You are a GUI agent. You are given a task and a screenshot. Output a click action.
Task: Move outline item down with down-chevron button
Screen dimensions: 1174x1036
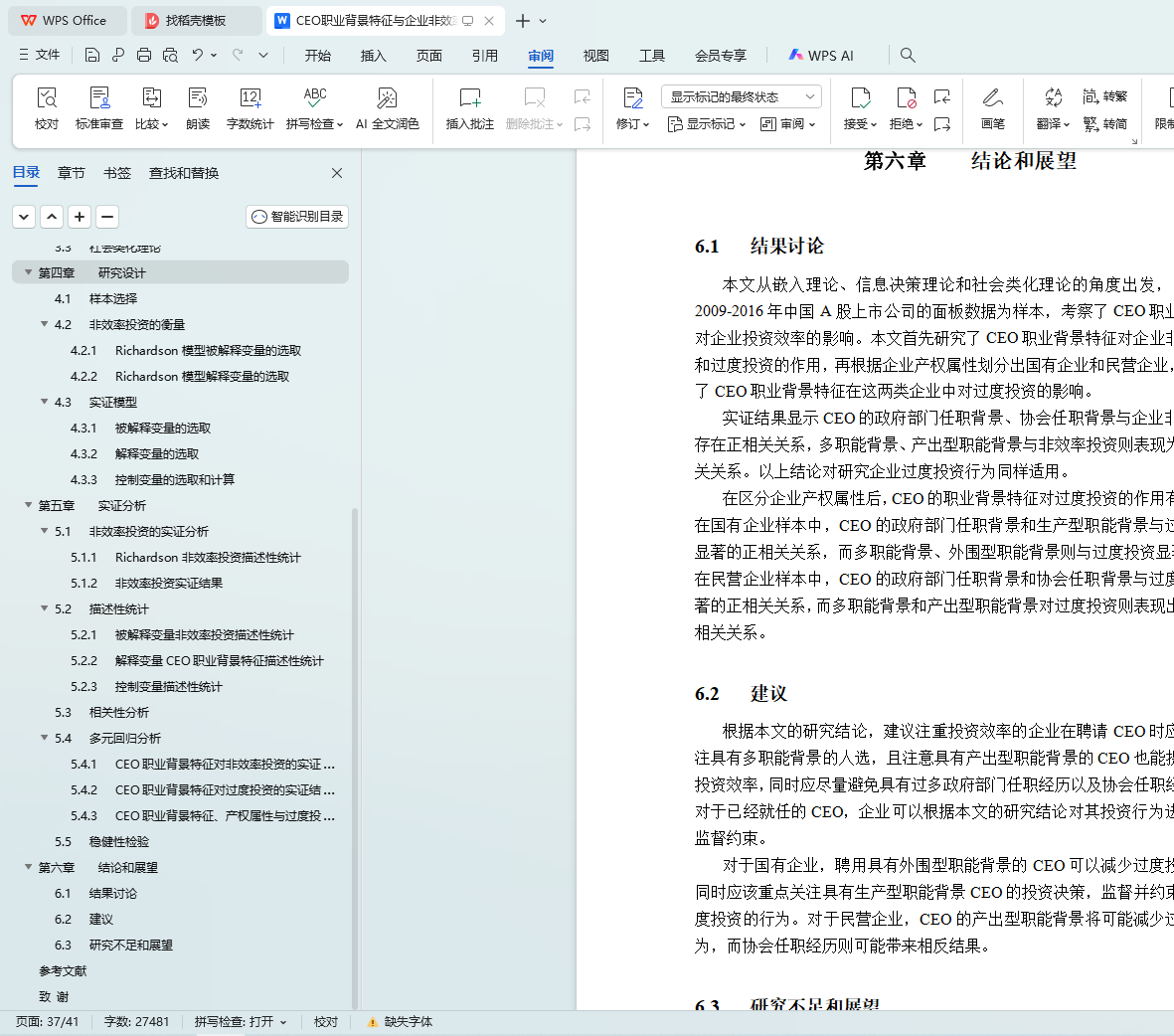24,217
